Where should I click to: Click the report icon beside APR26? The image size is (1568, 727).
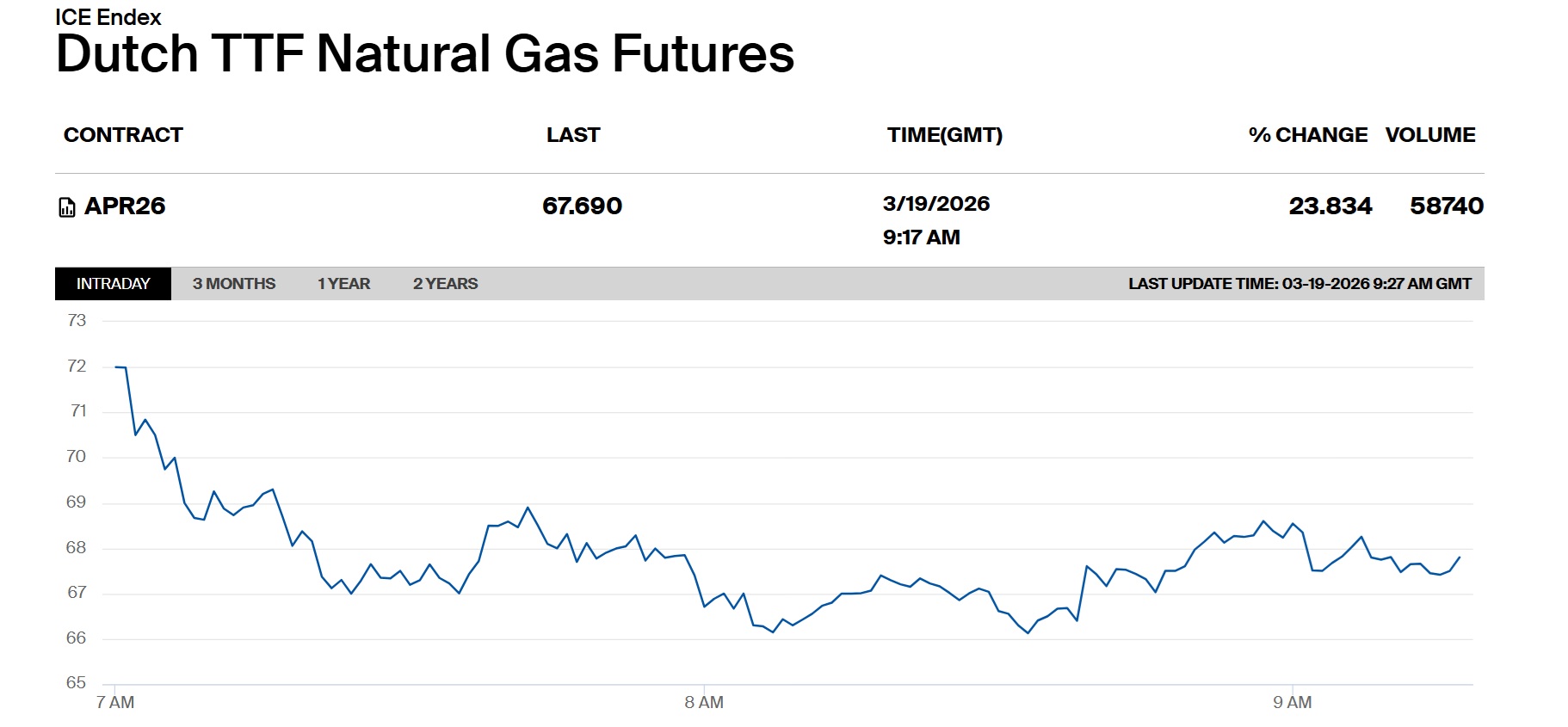[67, 207]
